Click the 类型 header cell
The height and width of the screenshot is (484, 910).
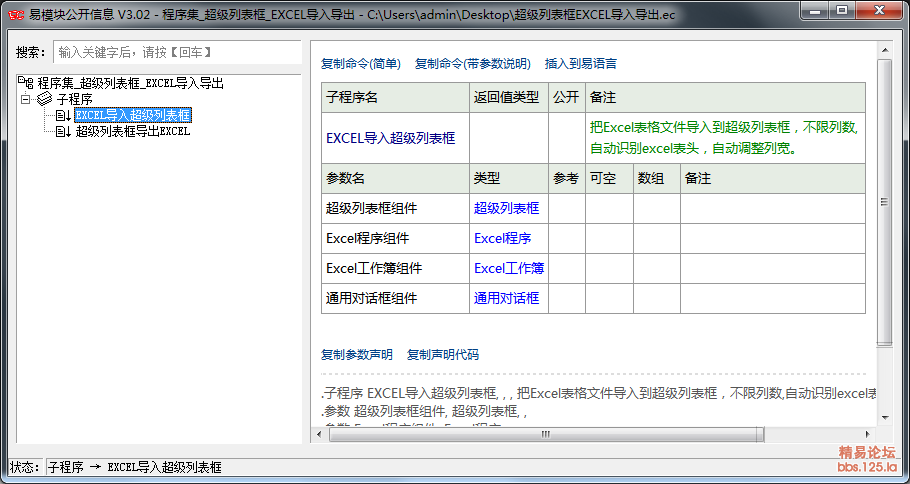pos(509,179)
